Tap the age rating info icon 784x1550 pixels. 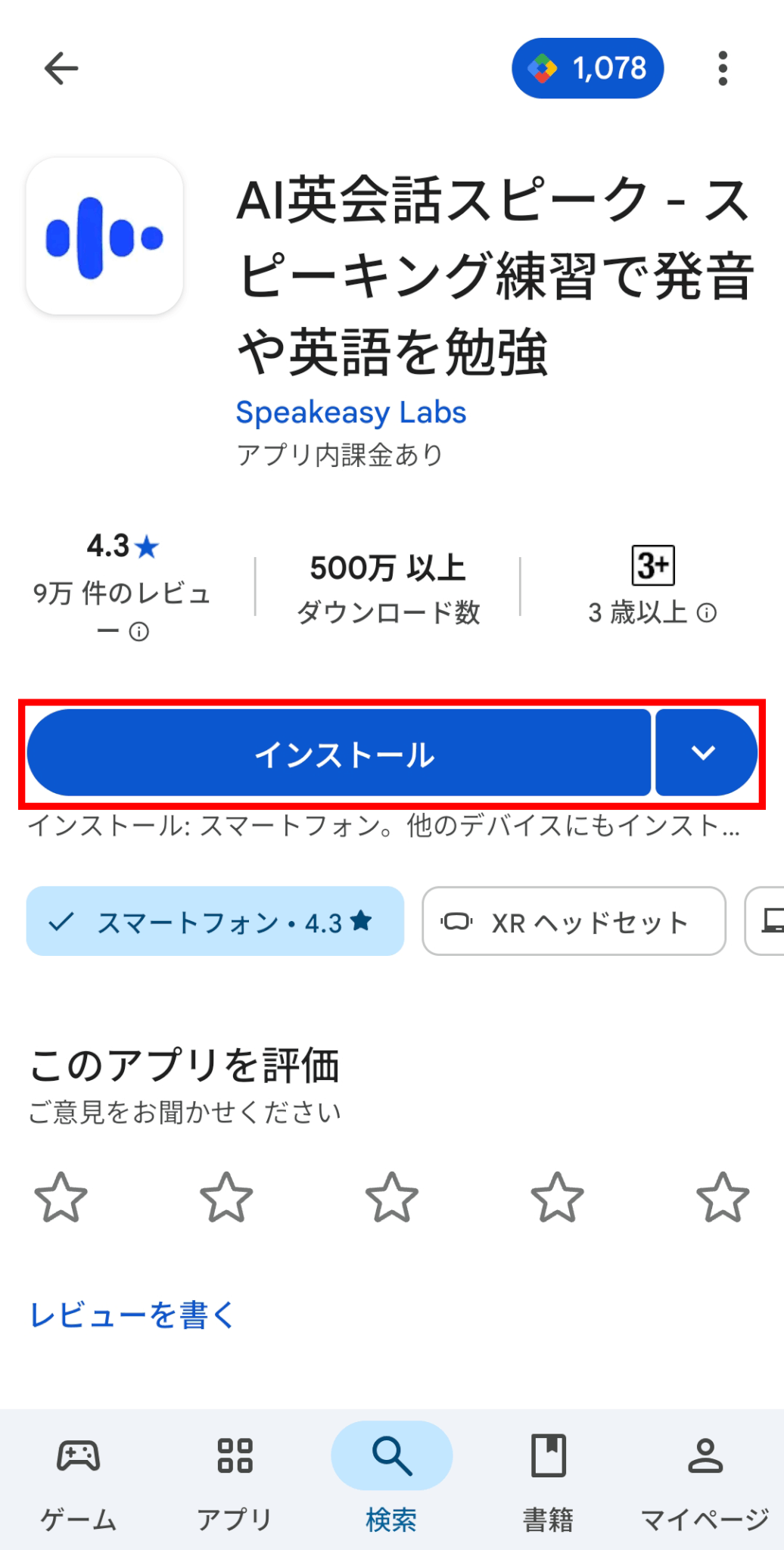pos(707,613)
